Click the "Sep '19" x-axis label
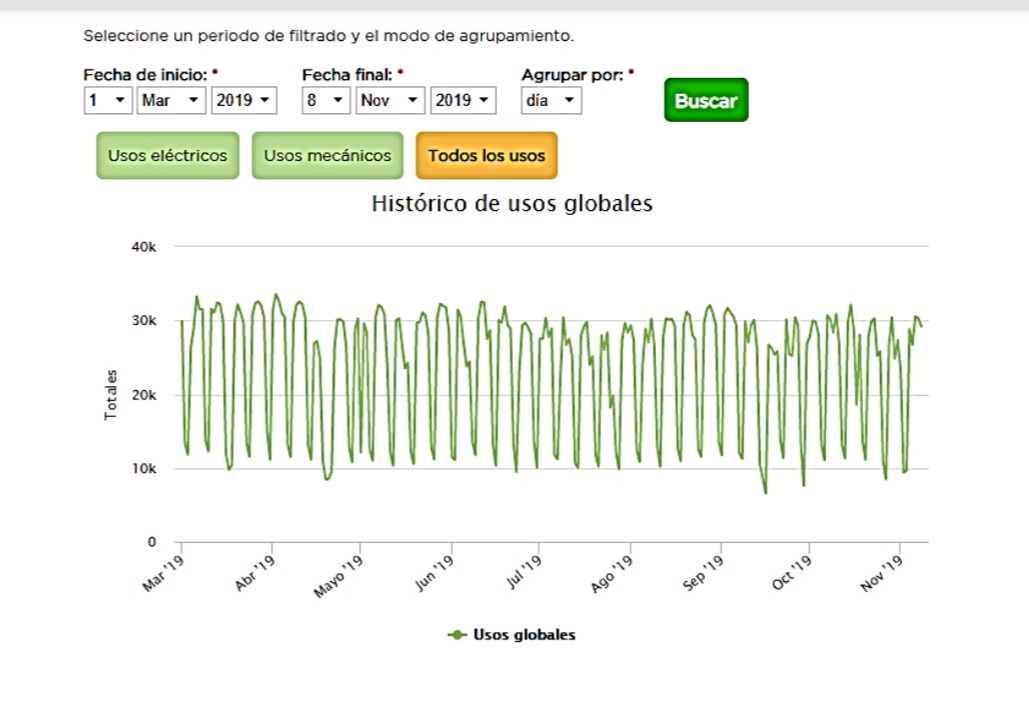 tap(703, 572)
